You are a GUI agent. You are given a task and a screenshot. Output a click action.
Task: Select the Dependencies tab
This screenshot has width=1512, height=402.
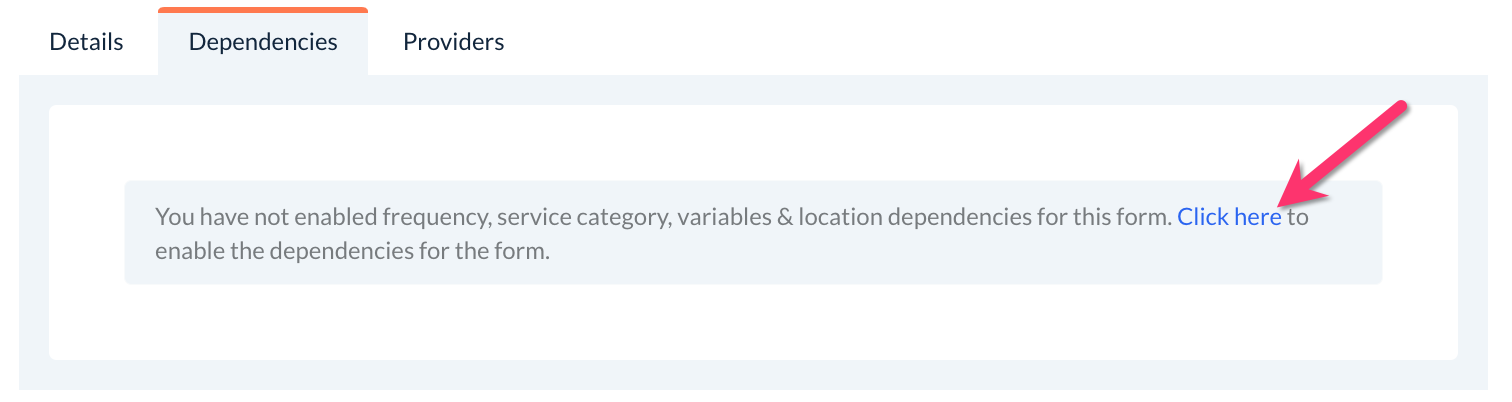coord(263,42)
